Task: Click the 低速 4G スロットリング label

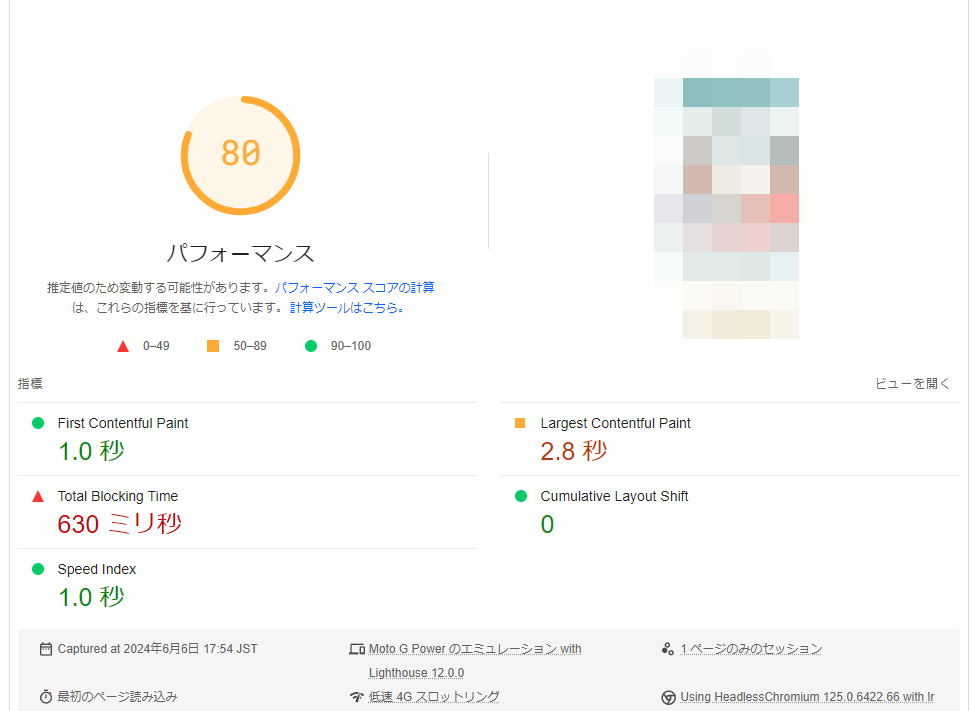Action: tap(434, 696)
